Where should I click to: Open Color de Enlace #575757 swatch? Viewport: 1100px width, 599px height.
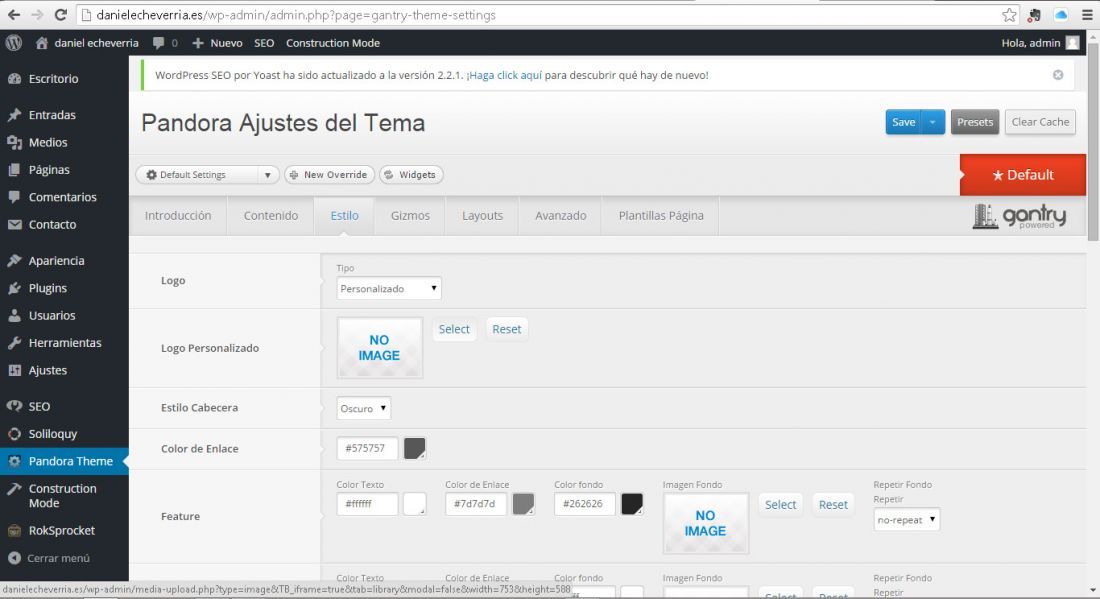point(415,448)
